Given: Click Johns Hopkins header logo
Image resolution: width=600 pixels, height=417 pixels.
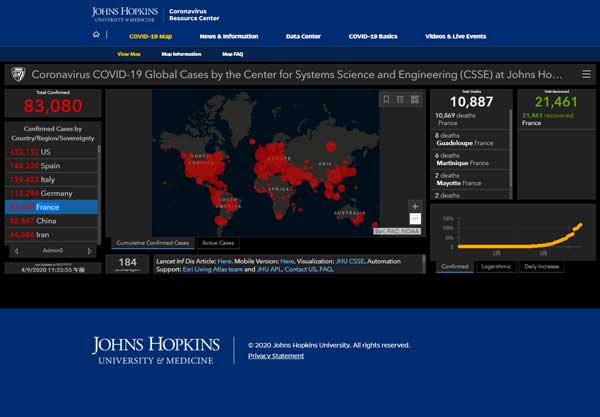Looking at the screenshot, I should click(x=125, y=14).
